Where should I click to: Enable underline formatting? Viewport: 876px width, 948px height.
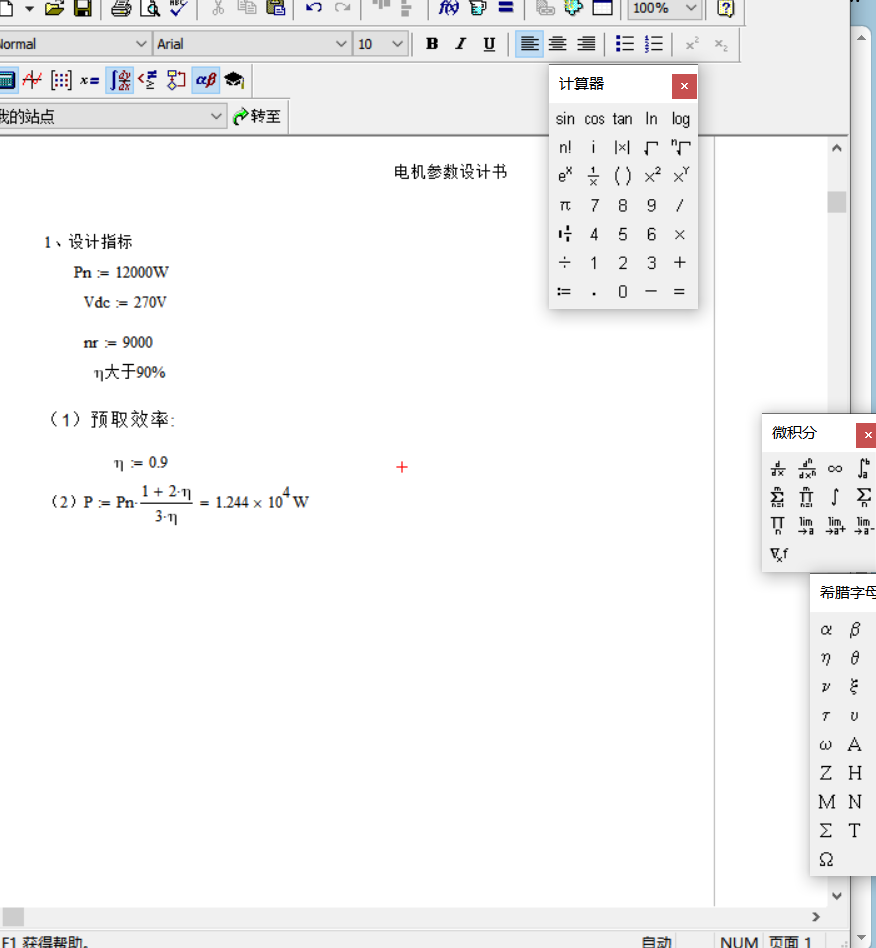pyautogui.click(x=489, y=44)
